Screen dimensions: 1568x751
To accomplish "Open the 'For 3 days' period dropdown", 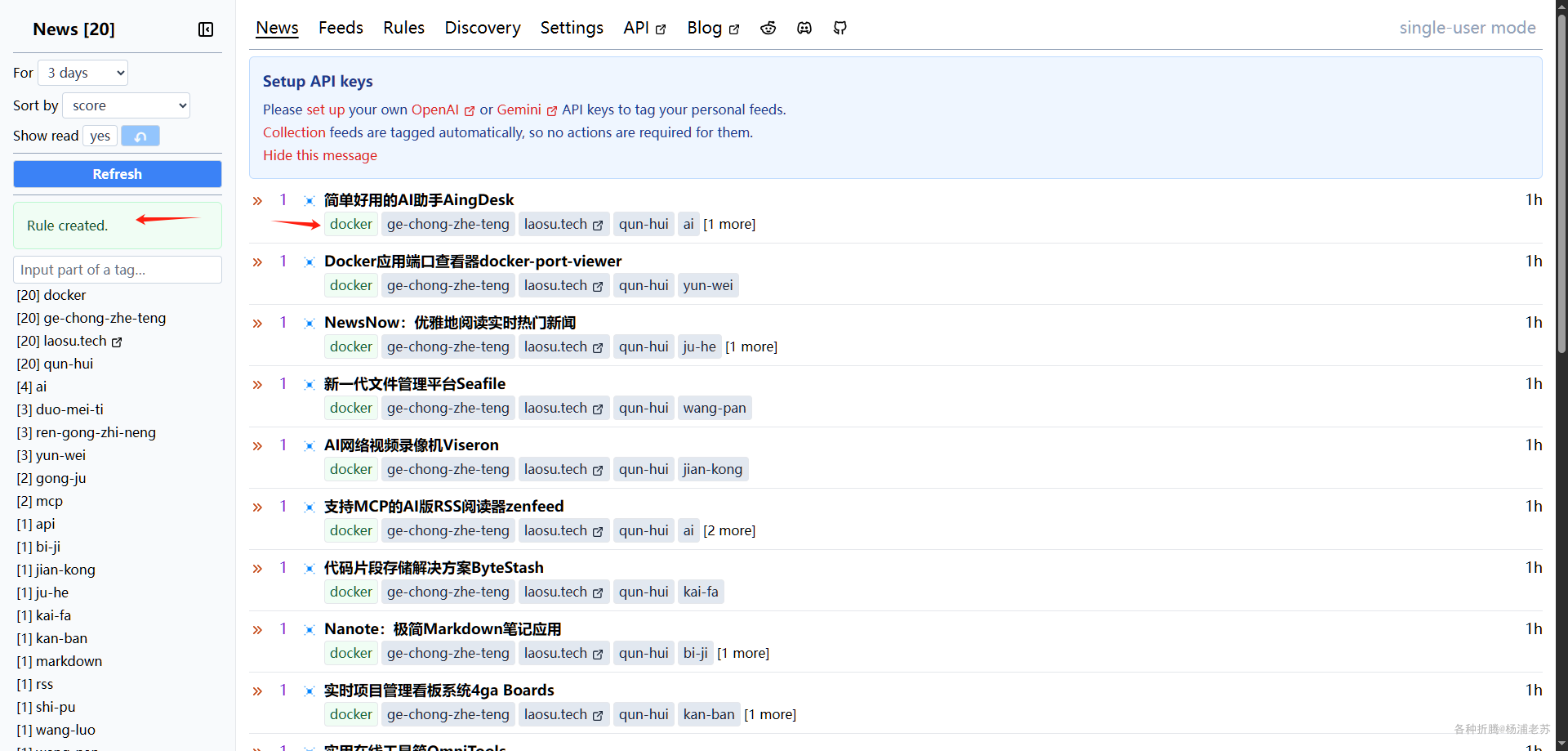I will pos(82,73).
